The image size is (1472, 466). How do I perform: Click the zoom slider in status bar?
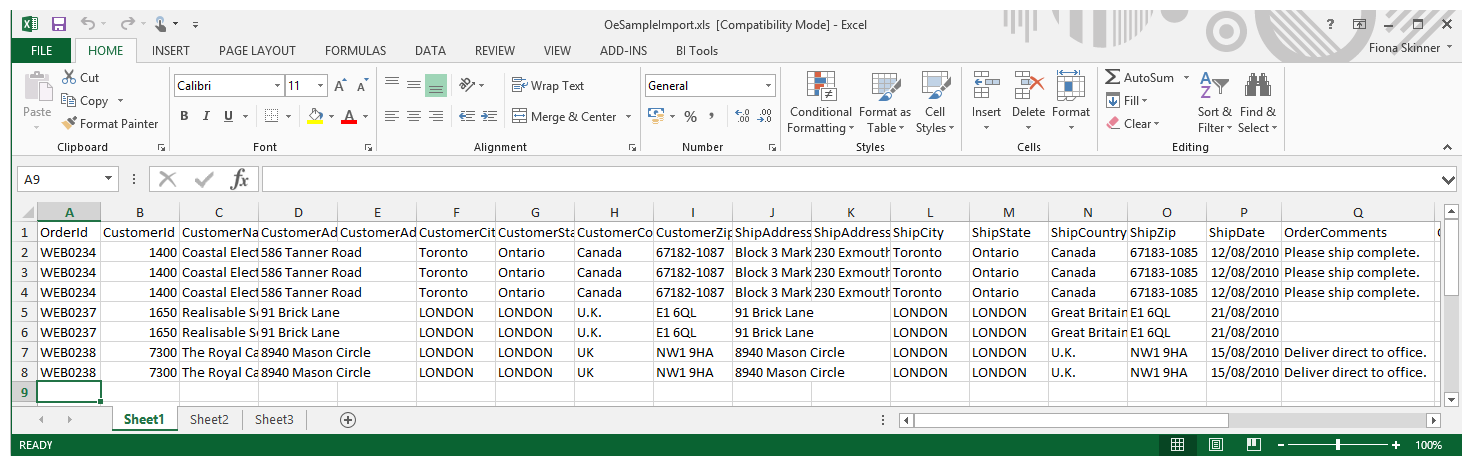pos(1338,445)
